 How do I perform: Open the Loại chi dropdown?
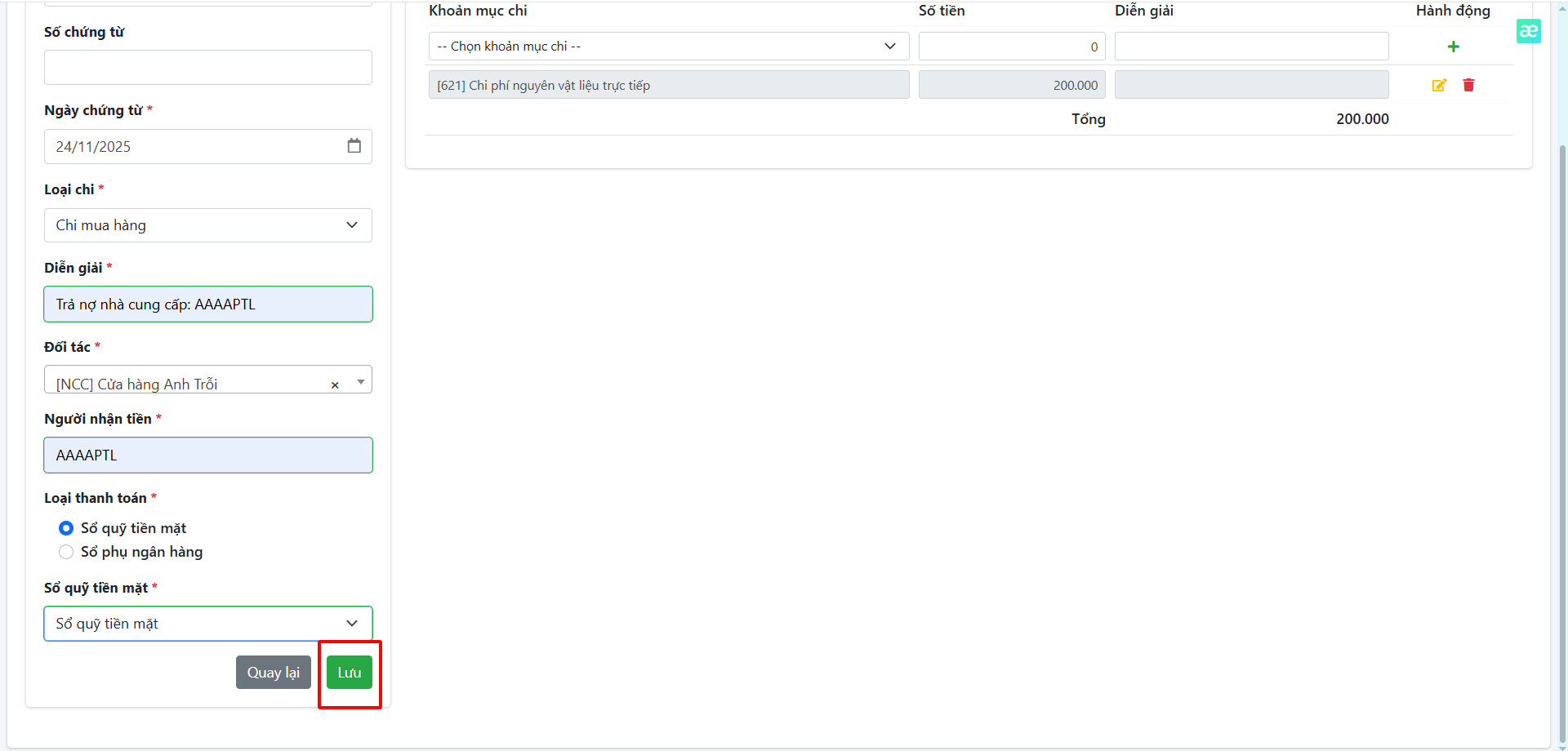[x=207, y=225]
